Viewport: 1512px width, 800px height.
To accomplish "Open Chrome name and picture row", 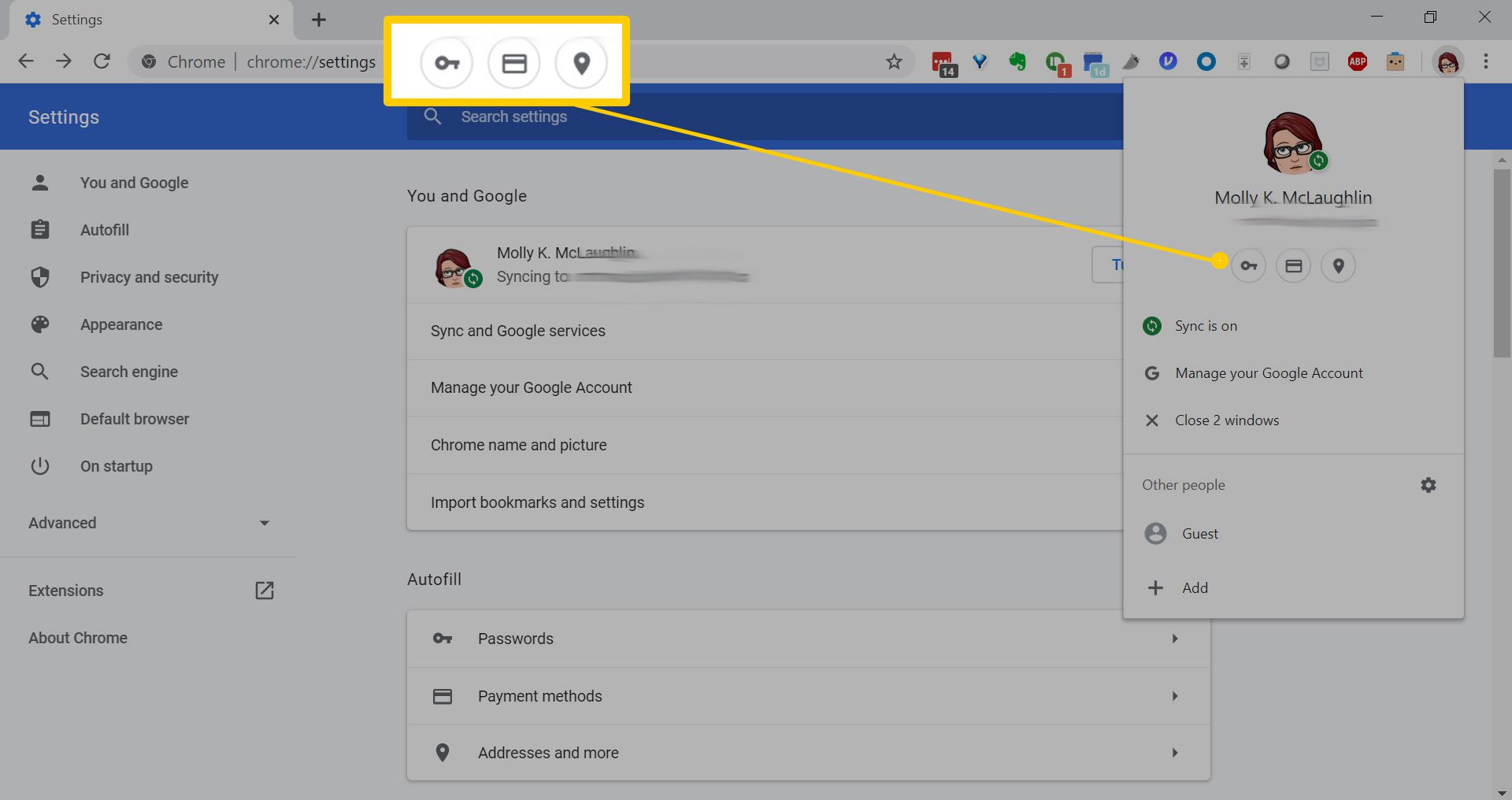I will pos(765,445).
